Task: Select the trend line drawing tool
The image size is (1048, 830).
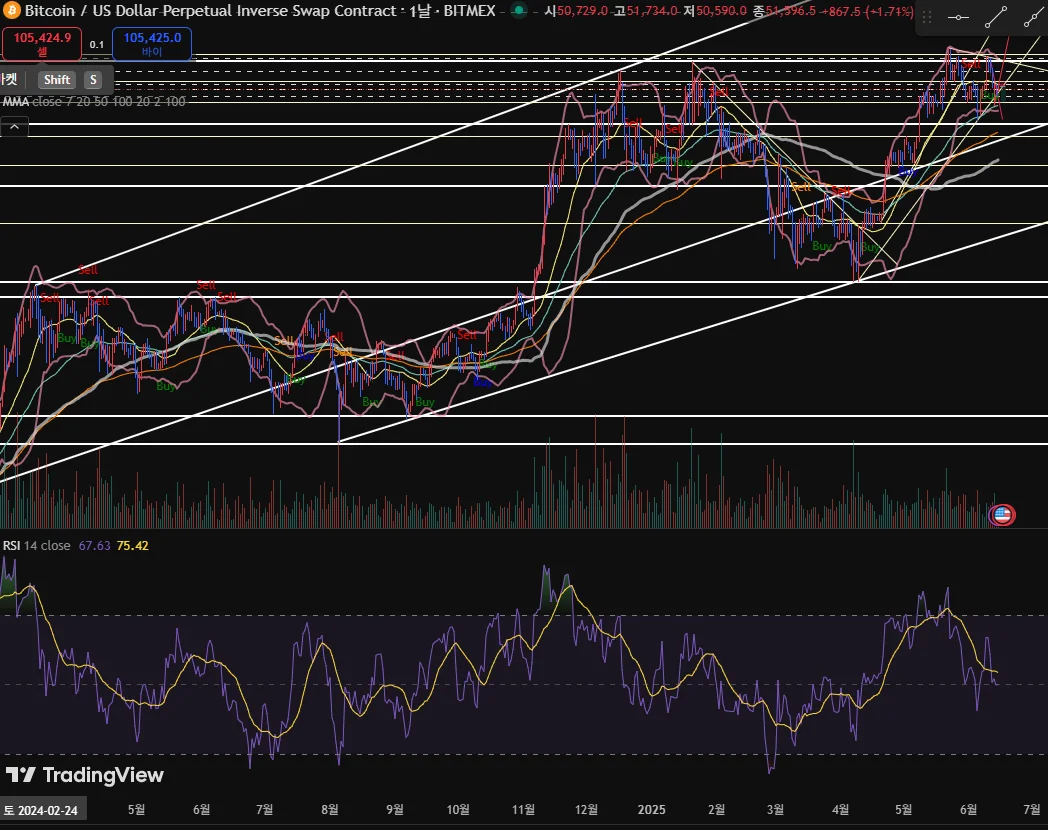Action: click(996, 17)
